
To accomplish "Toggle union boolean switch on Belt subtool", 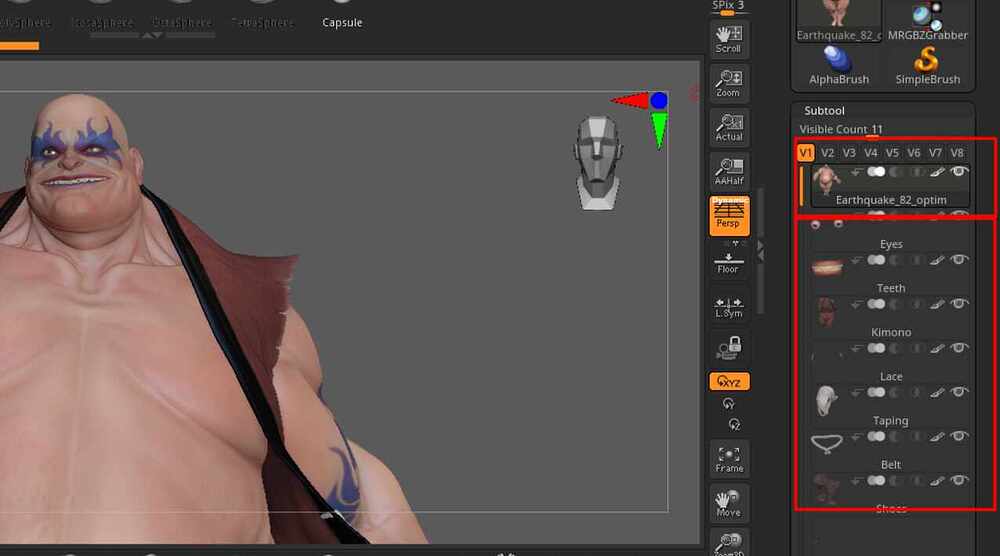I will 876,436.
